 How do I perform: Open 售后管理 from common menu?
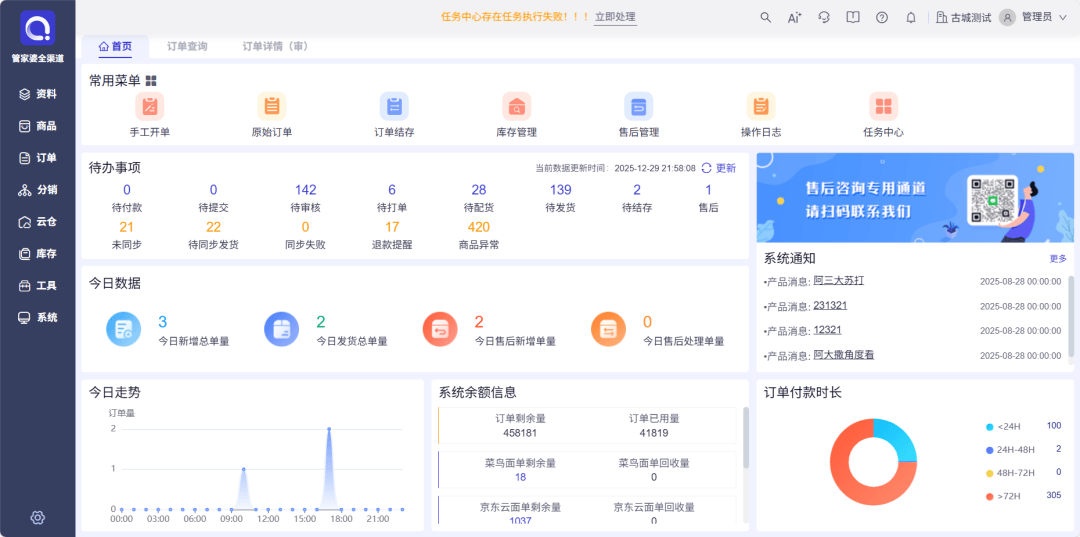[x=639, y=106]
